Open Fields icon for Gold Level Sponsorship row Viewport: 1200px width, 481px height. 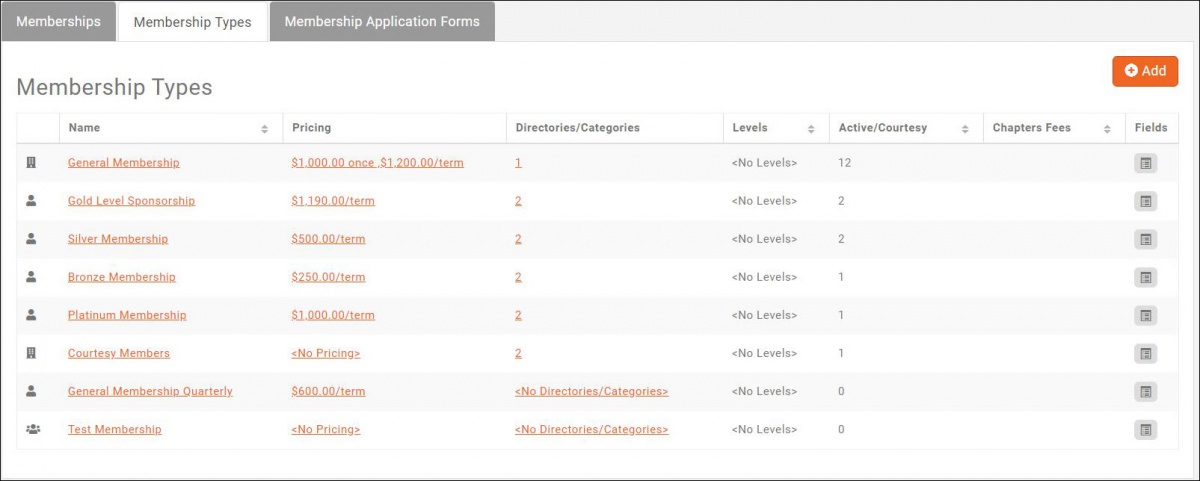click(1146, 201)
